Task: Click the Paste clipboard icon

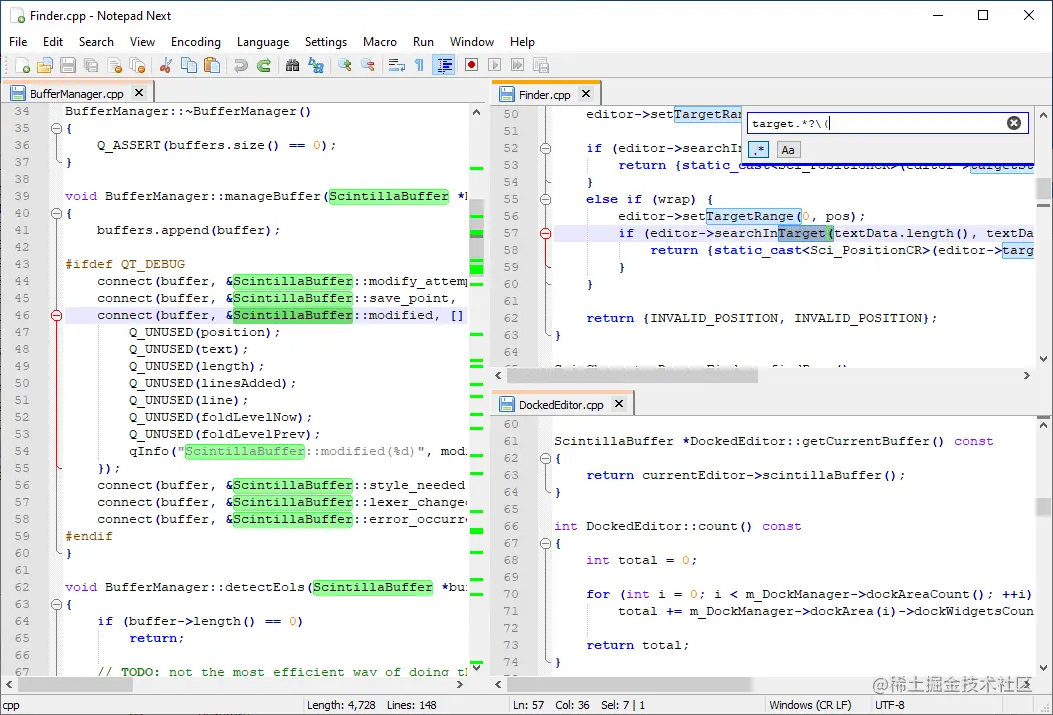Action: tap(212, 65)
